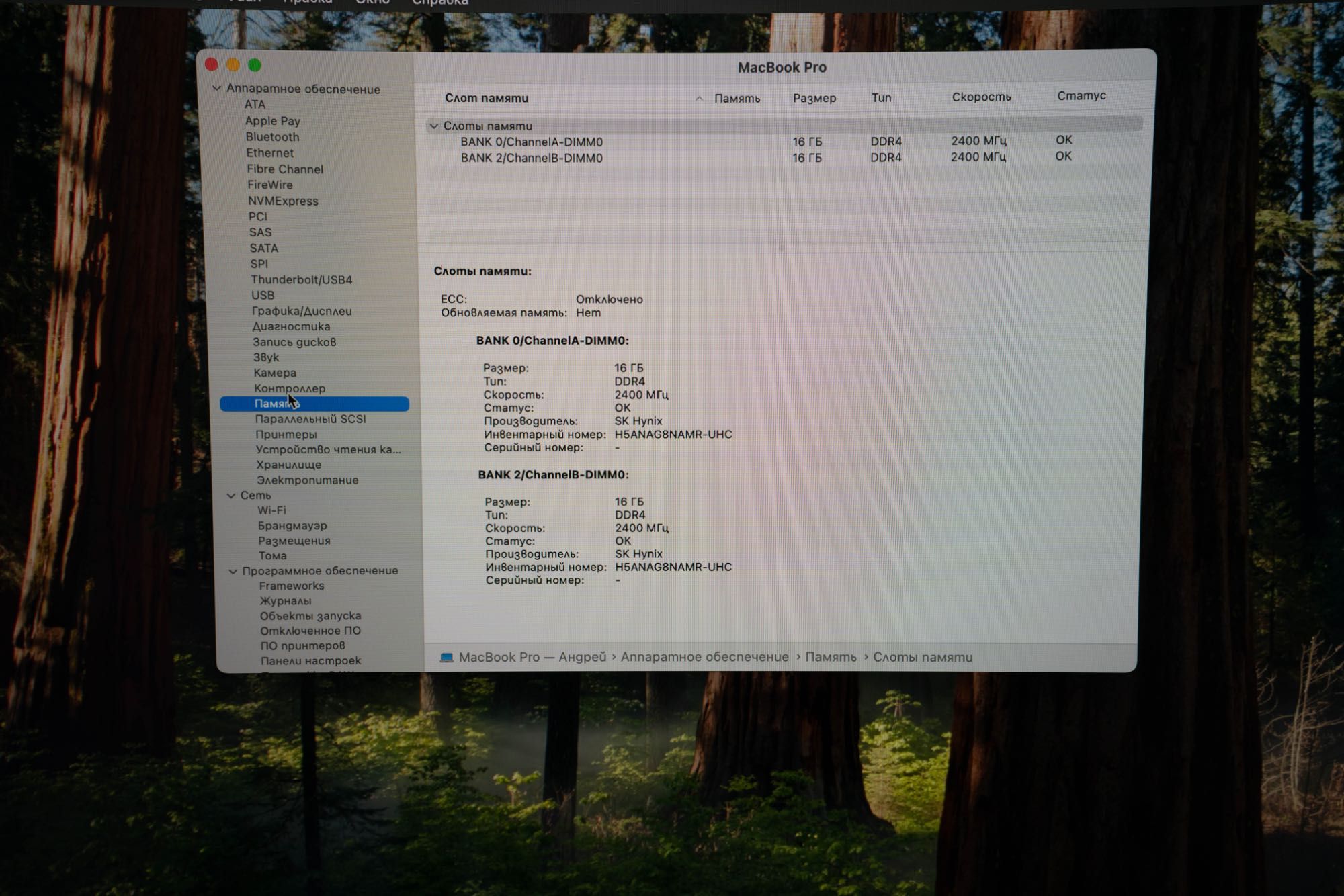Open Wi-Fi under Сеть

271,510
